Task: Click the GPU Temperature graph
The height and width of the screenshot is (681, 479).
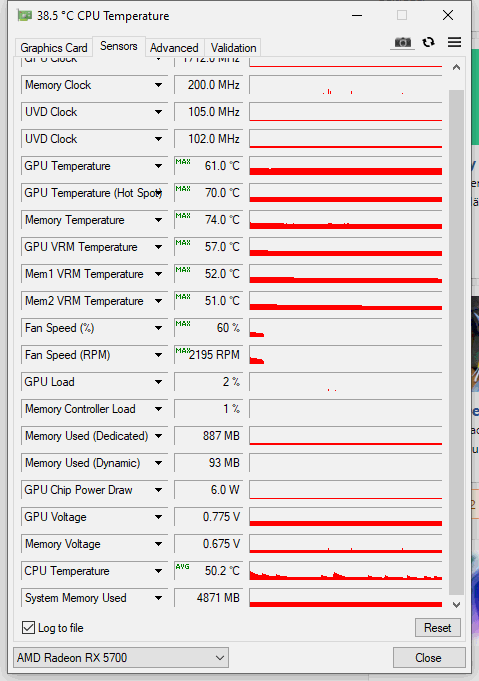Action: [346, 166]
